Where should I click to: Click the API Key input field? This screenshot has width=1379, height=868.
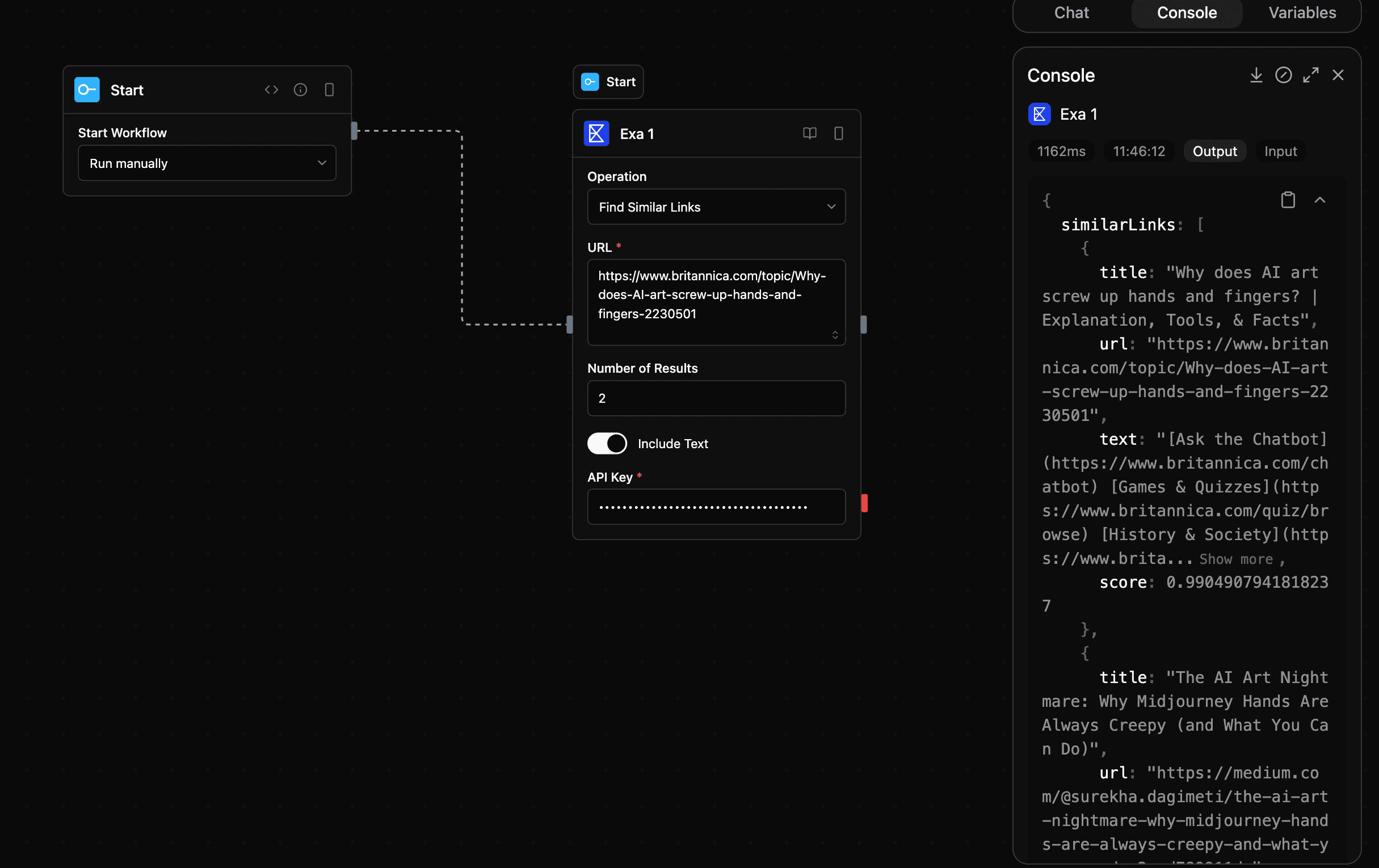716,506
